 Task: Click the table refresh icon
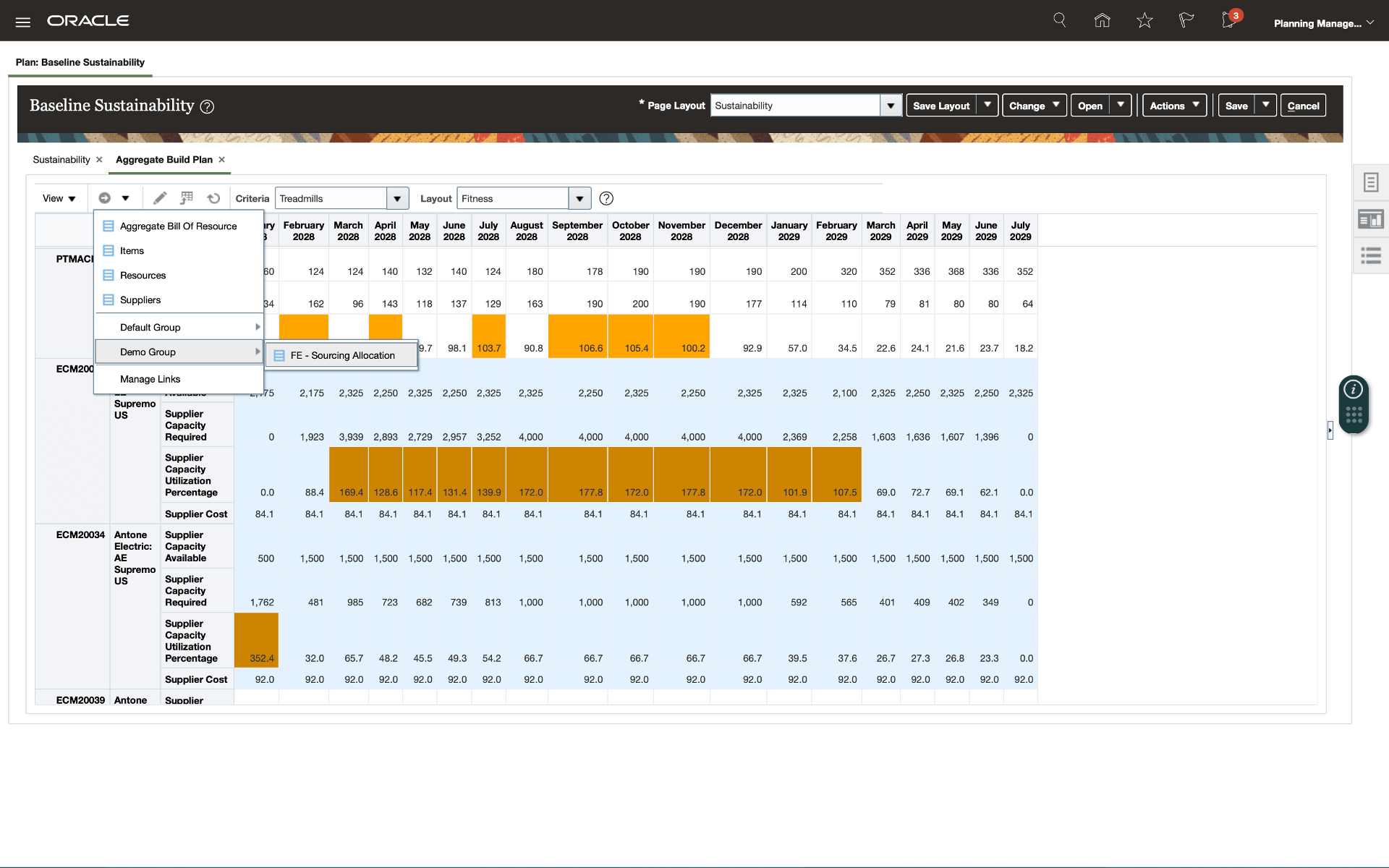213,198
